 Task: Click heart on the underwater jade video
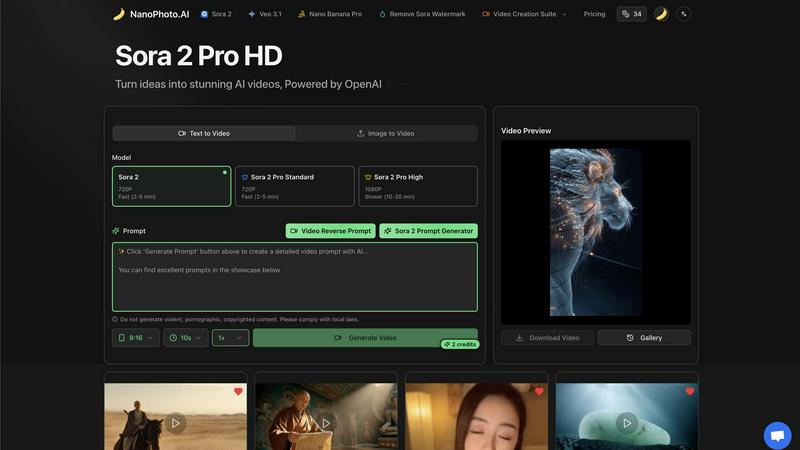point(689,391)
